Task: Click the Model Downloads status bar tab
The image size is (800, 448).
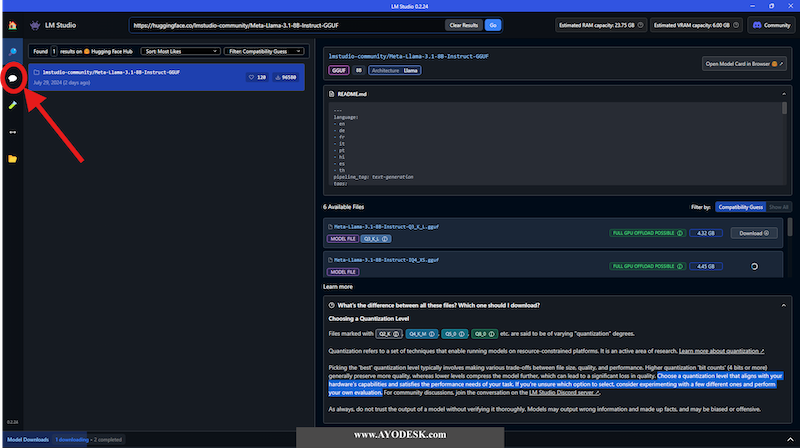Action: point(28,439)
